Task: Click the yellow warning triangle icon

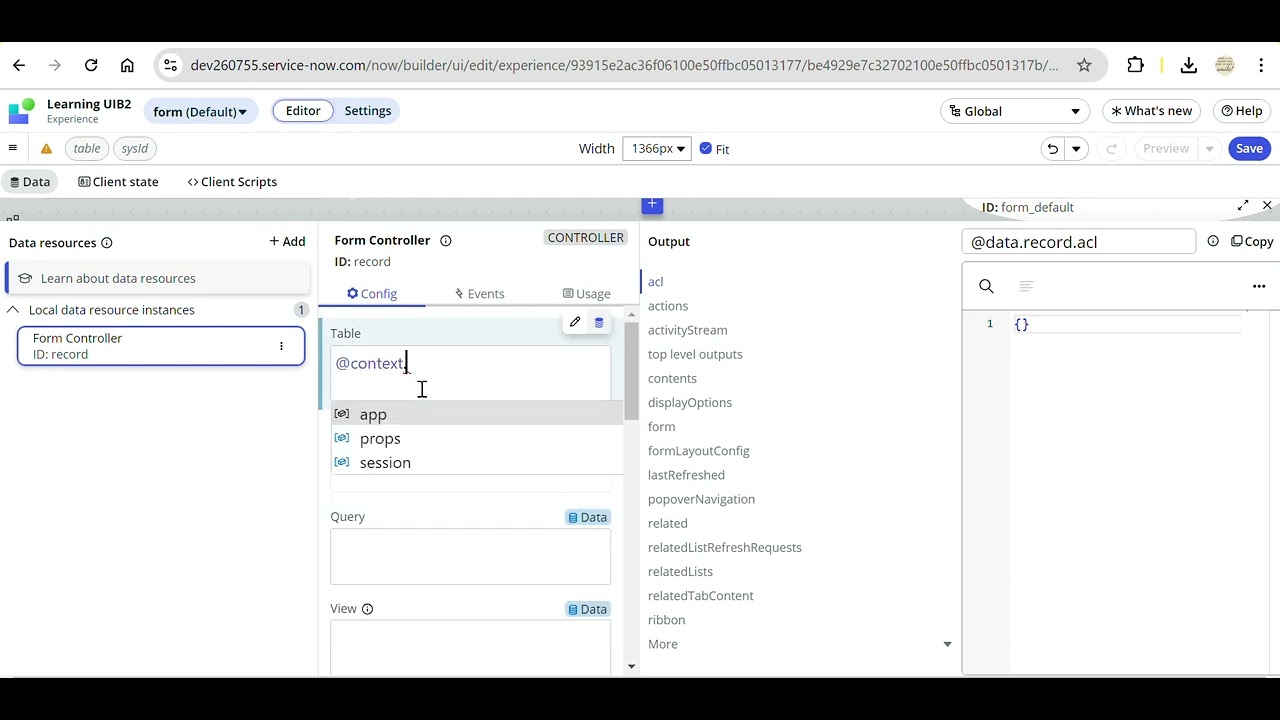Action: coord(46,149)
